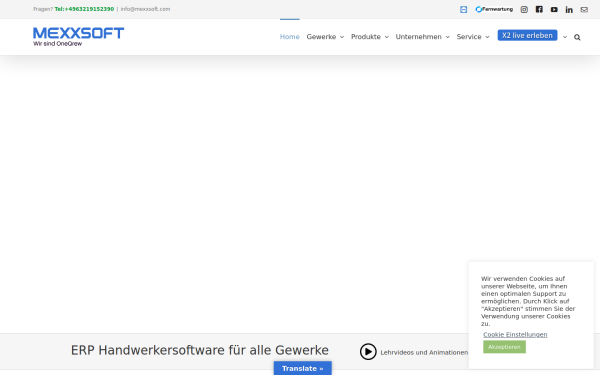Open the Translate » button
This screenshot has width=600, height=375.
(x=303, y=368)
